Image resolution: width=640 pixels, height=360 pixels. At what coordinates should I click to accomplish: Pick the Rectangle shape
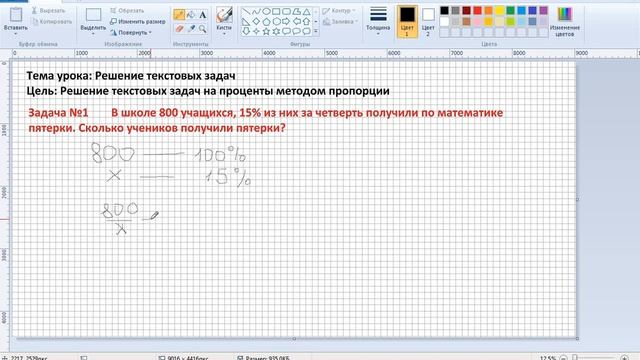pos(276,12)
